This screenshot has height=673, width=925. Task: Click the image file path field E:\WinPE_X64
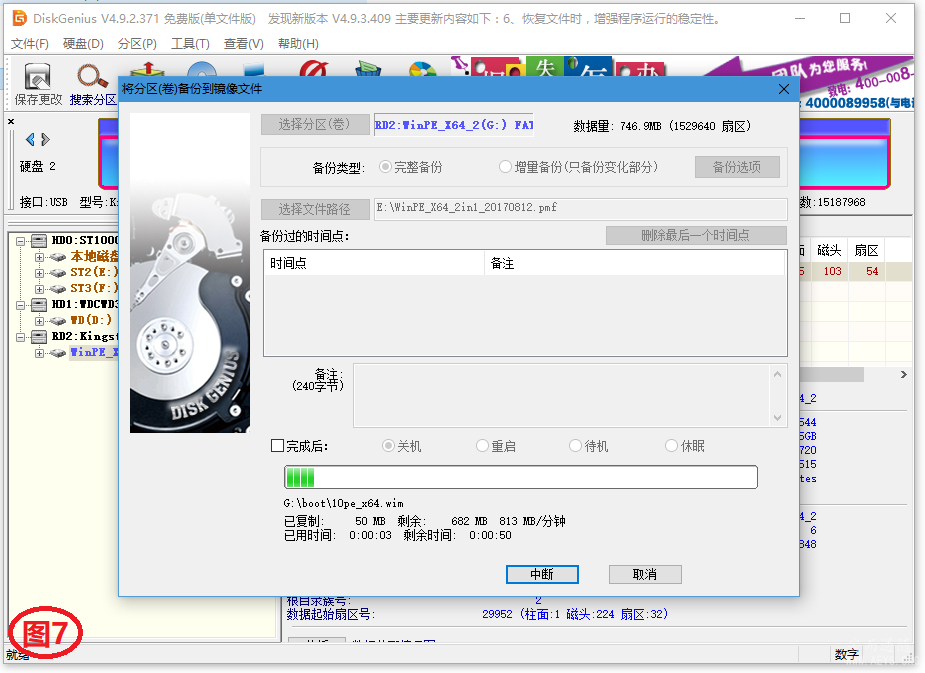[x=580, y=208]
